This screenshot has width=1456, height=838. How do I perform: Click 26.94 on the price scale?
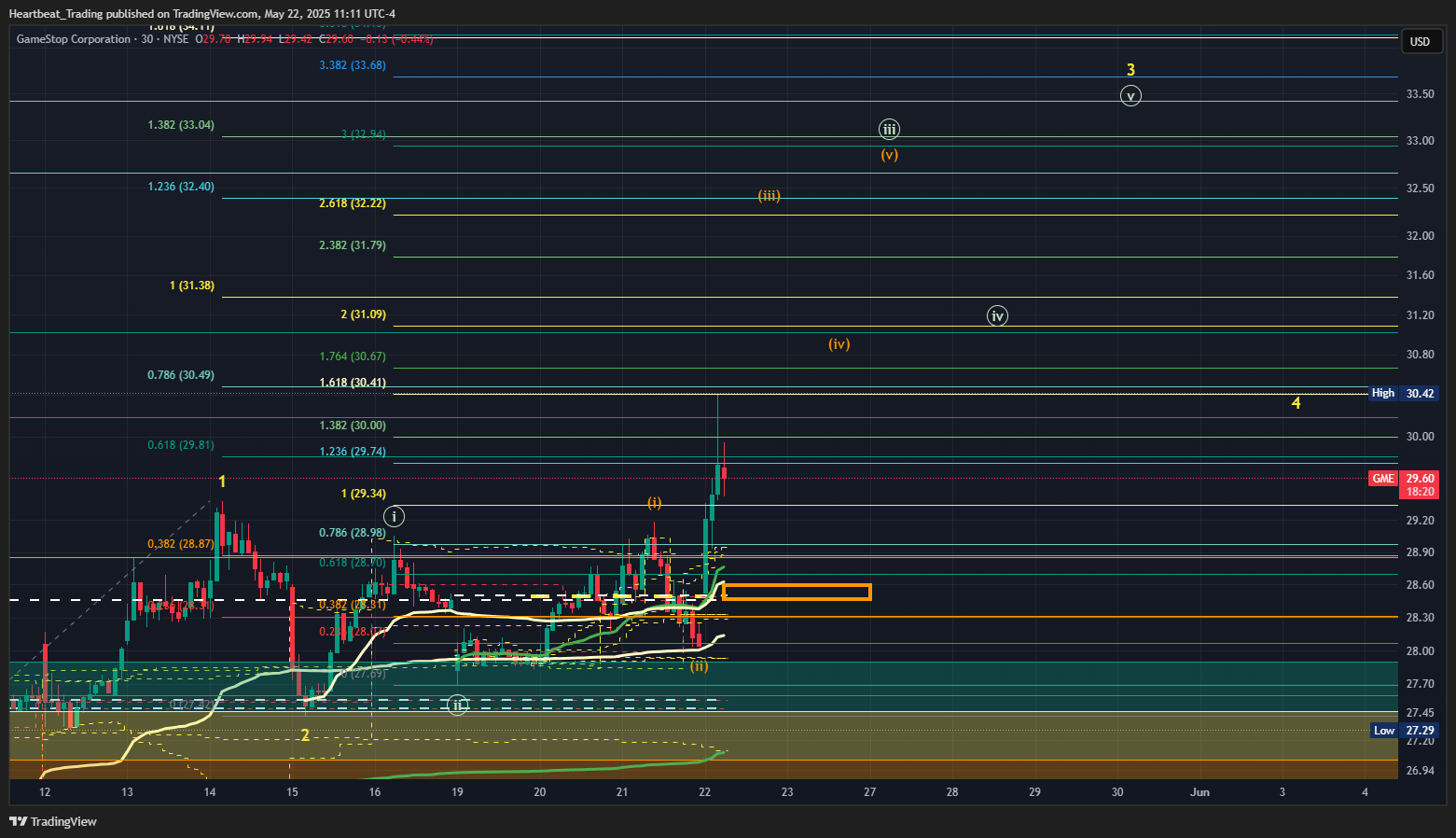coord(1421,771)
